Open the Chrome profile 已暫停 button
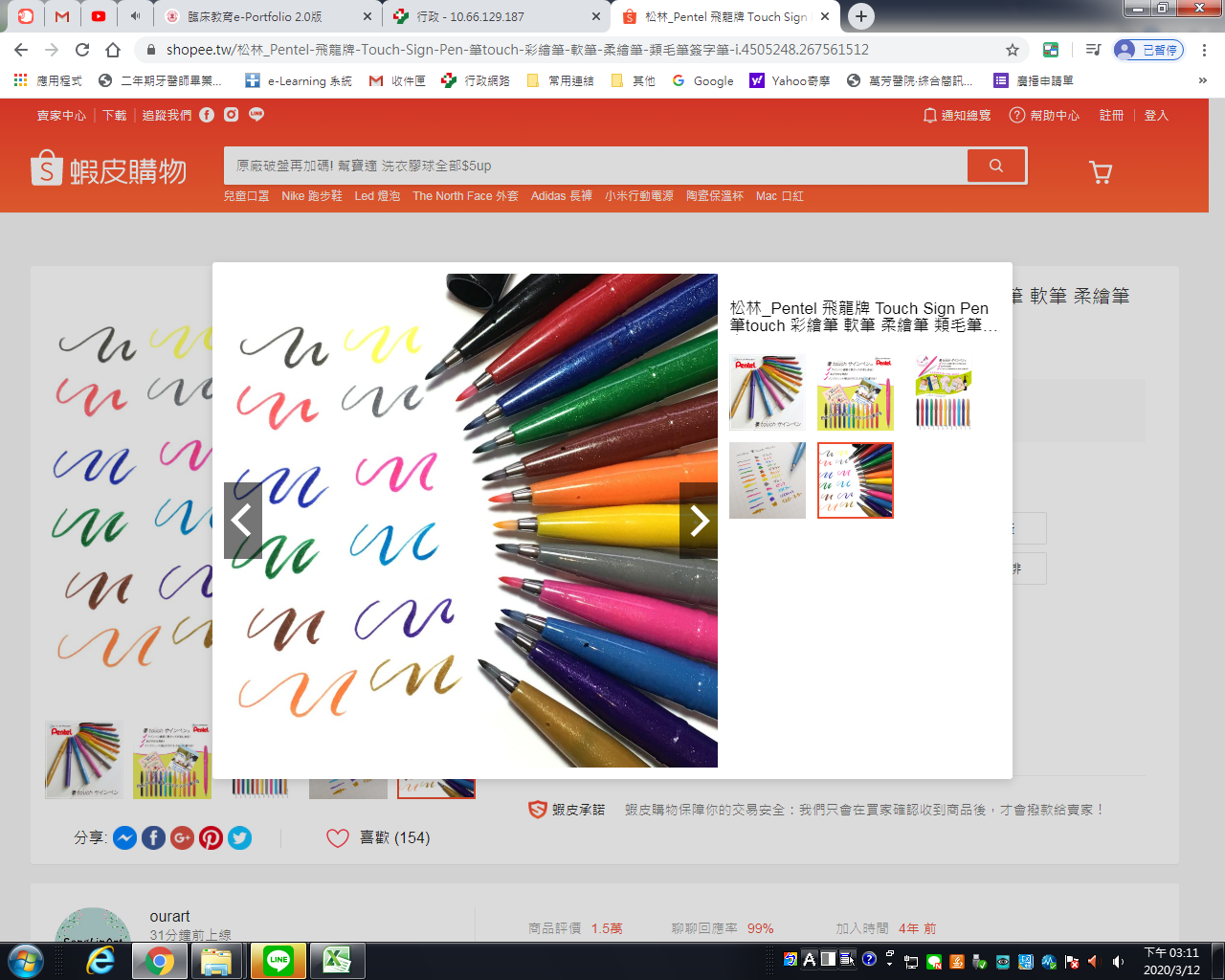This screenshot has width=1225, height=980. [1149, 50]
